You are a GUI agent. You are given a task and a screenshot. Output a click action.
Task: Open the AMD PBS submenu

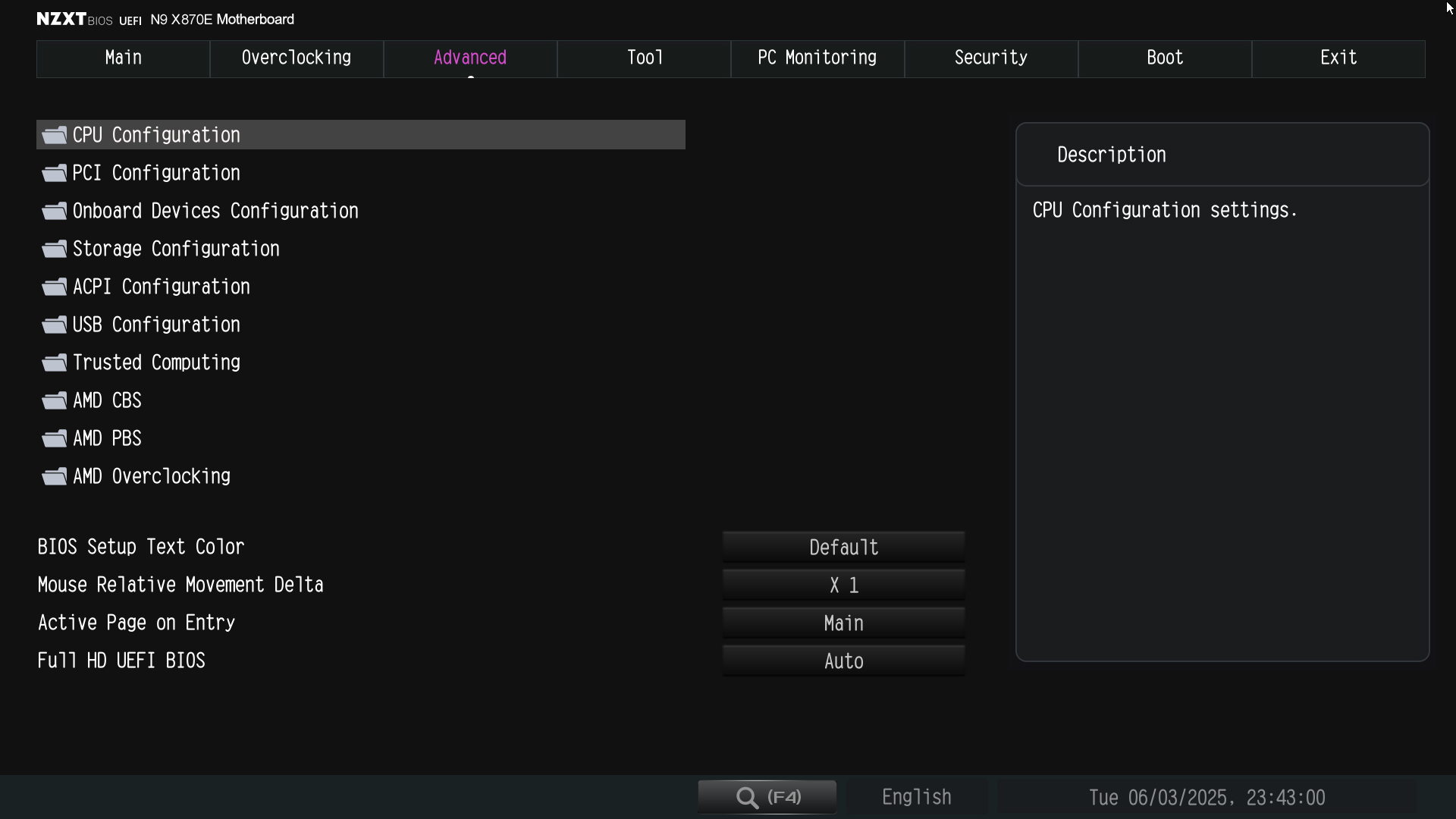coord(107,438)
